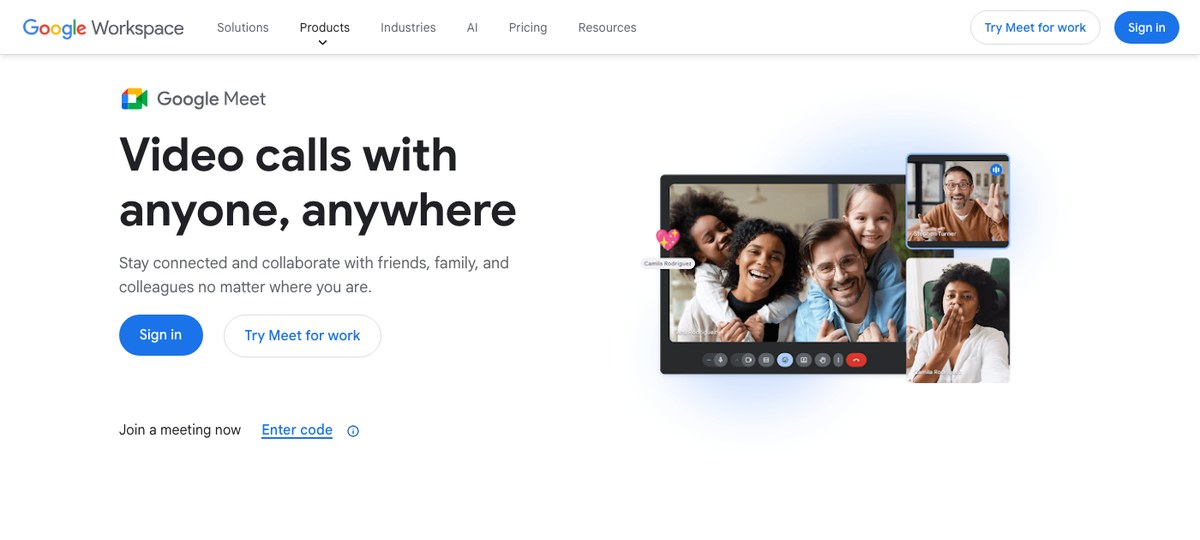Go to the AI nav item
Image resolution: width=1200 pixels, height=540 pixels.
point(472,28)
